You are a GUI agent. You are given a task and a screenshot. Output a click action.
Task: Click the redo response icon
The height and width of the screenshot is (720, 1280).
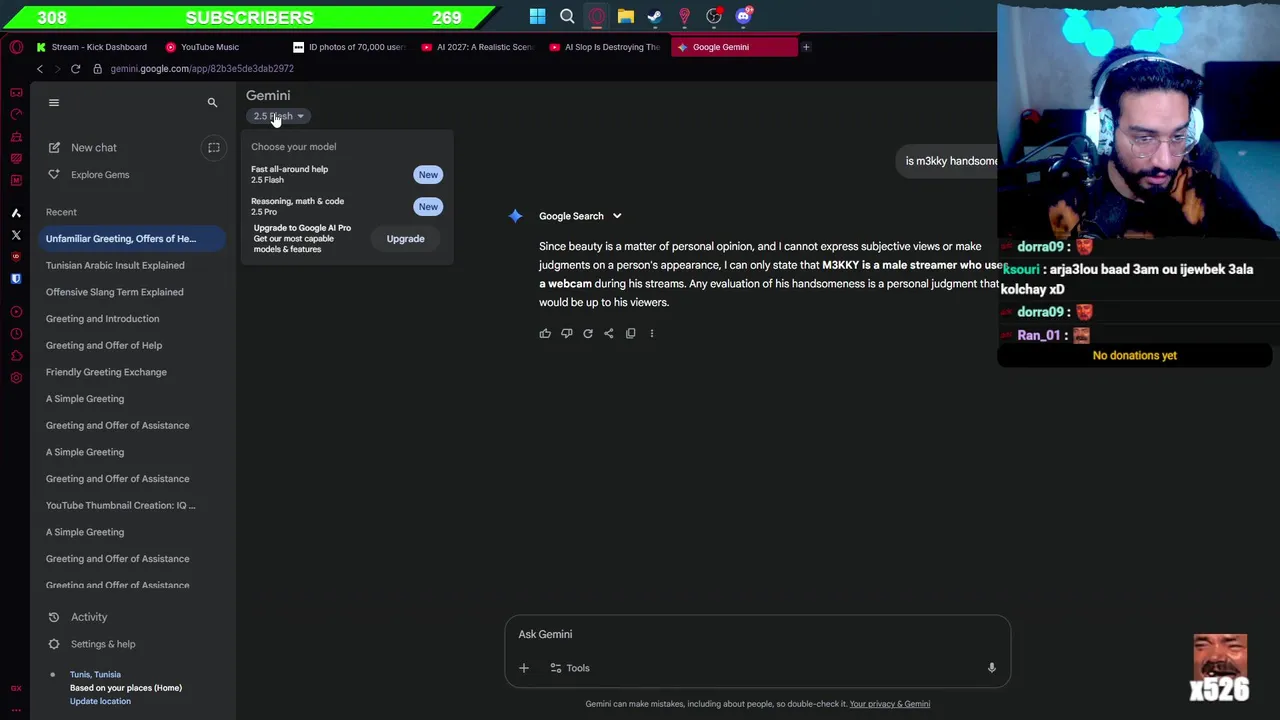click(588, 334)
